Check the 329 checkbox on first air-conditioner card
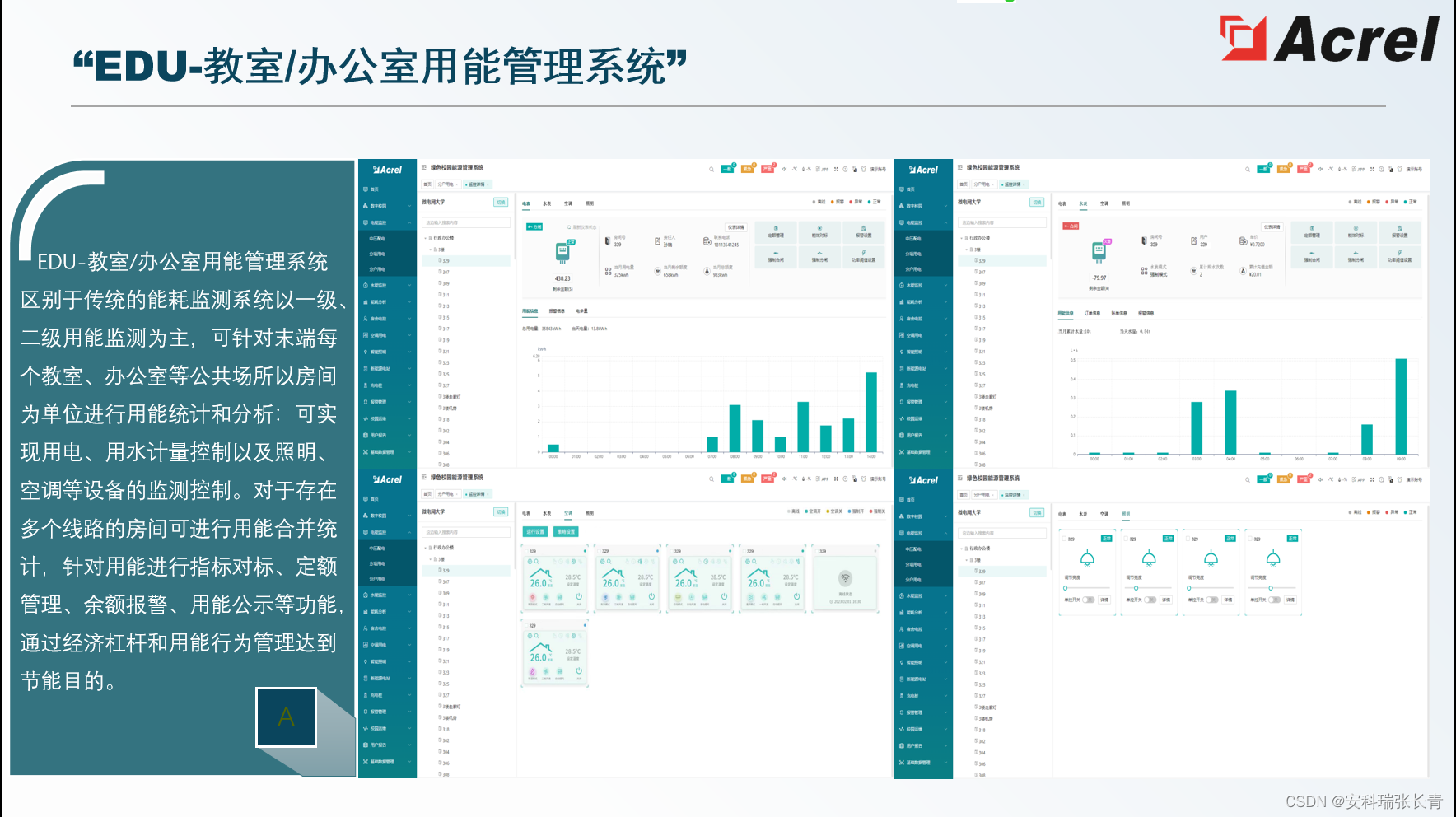Image resolution: width=1456 pixels, height=817 pixels. tap(526, 551)
